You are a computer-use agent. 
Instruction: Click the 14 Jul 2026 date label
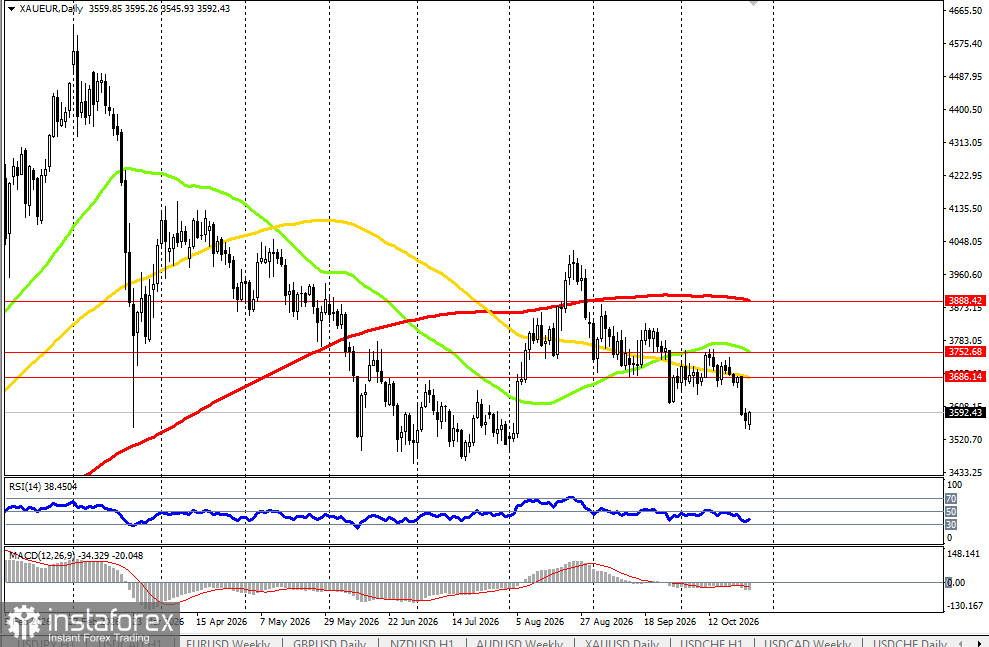tap(476, 622)
